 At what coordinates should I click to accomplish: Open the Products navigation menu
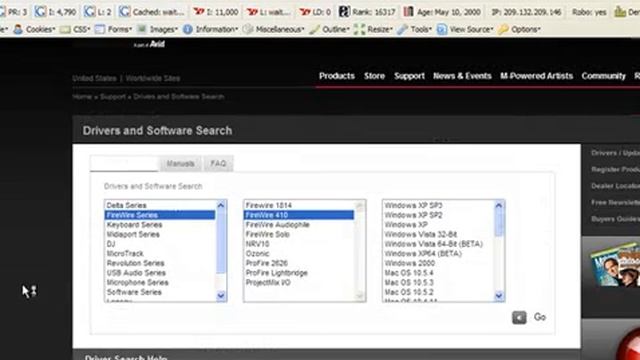[x=337, y=76]
